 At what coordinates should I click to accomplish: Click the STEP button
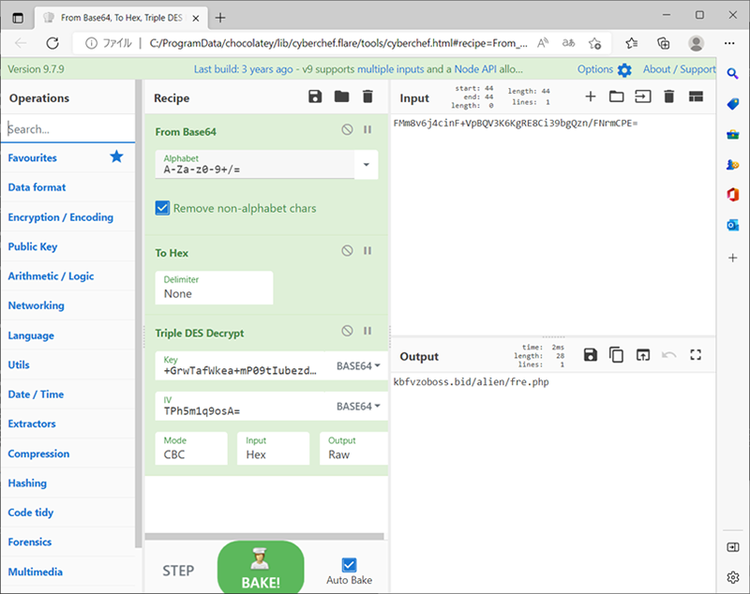pyautogui.click(x=178, y=571)
